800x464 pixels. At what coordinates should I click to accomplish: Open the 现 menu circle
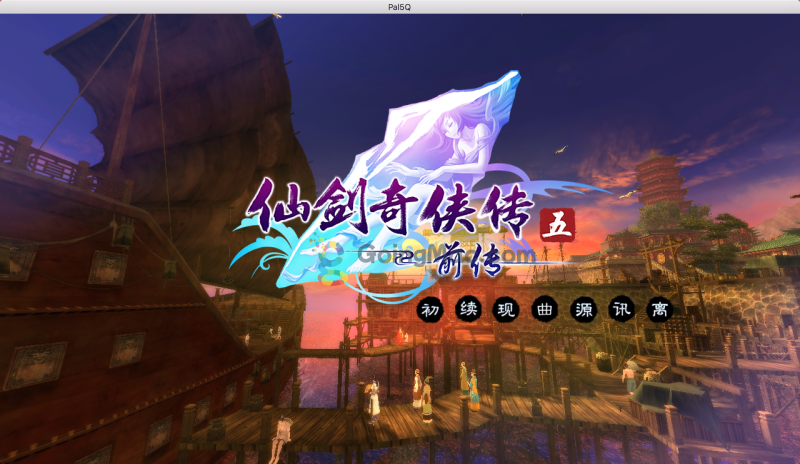(506, 310)
